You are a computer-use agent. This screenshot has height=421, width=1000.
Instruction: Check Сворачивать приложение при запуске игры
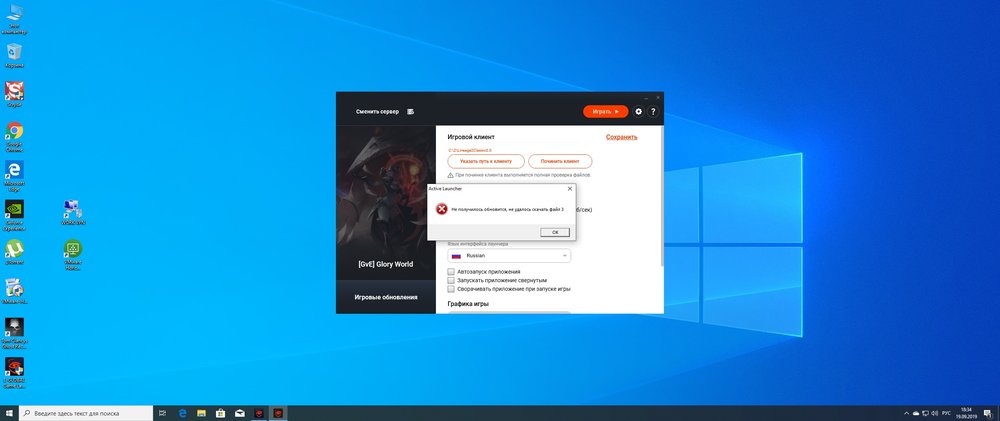(x=451, y=289)
